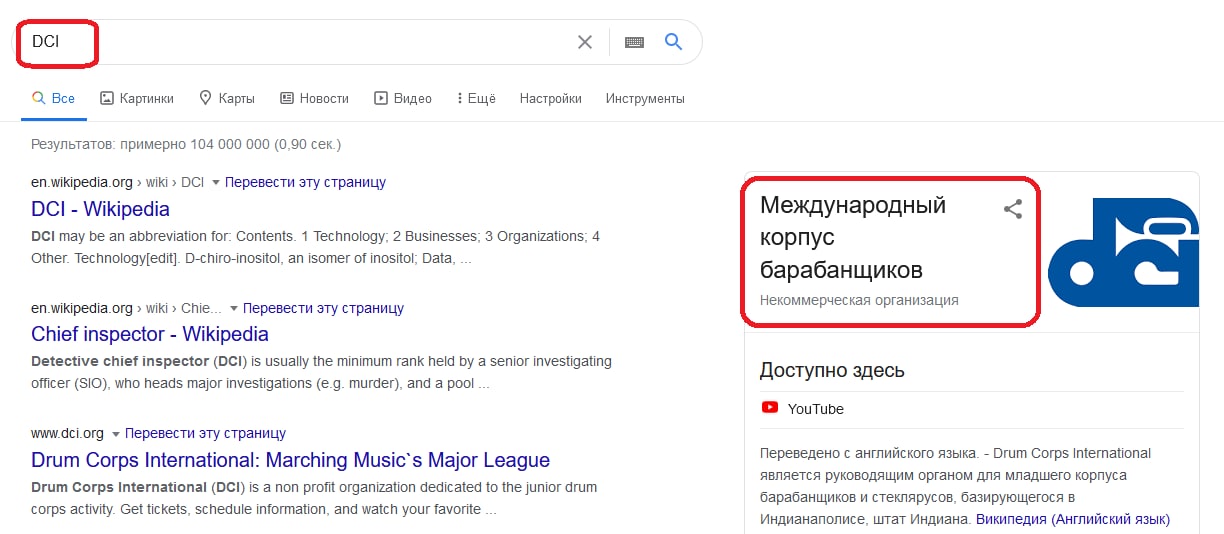Open the on-screen keyboard icon
Image resolution: width=1224 pixels, height=534 pixels.
pyautogui.click(x=634, y=42)
